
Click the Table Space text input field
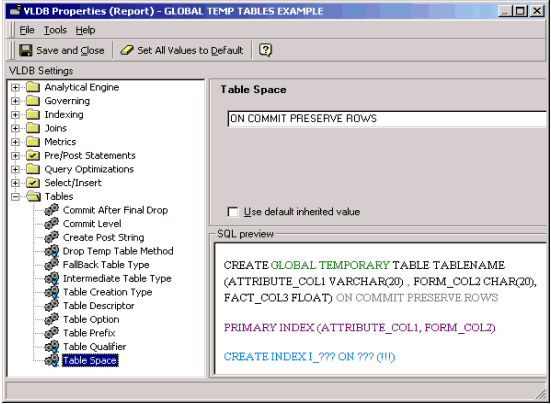click(387, 119)
